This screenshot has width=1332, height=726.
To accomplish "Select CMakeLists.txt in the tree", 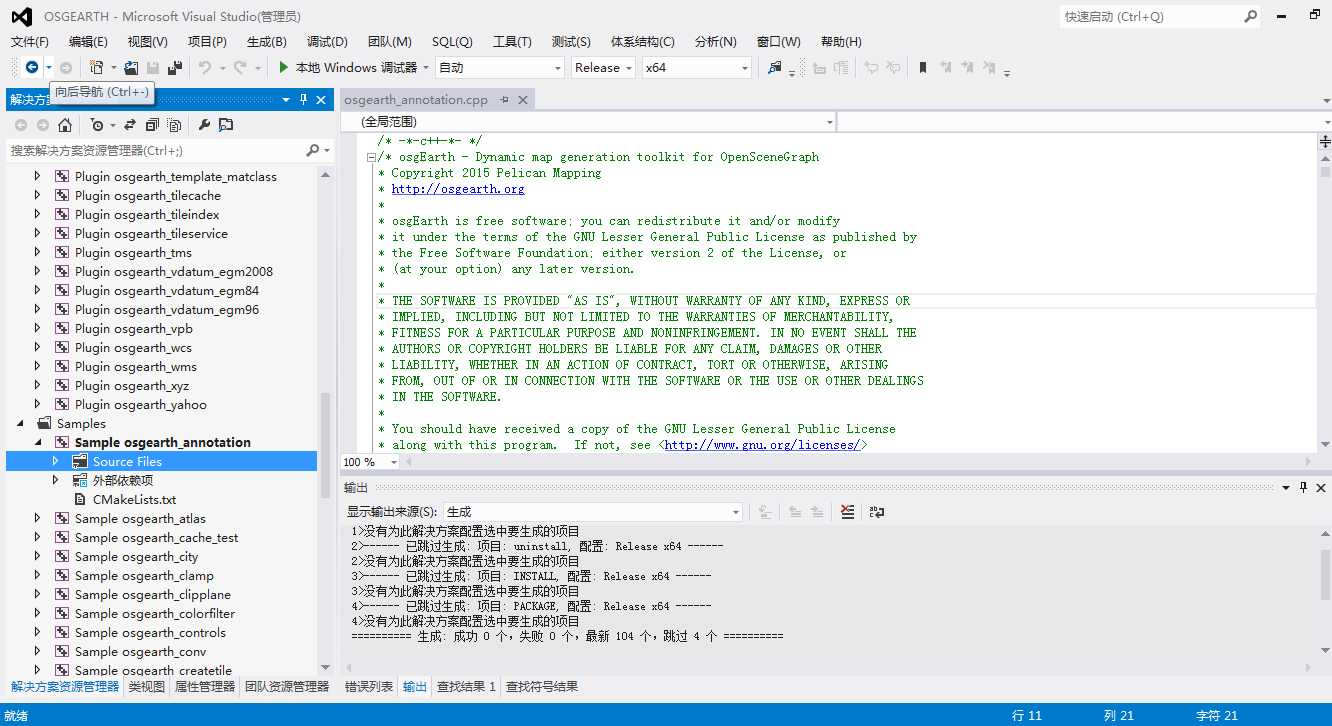I will pyautogui.click(x=134, y=499).
